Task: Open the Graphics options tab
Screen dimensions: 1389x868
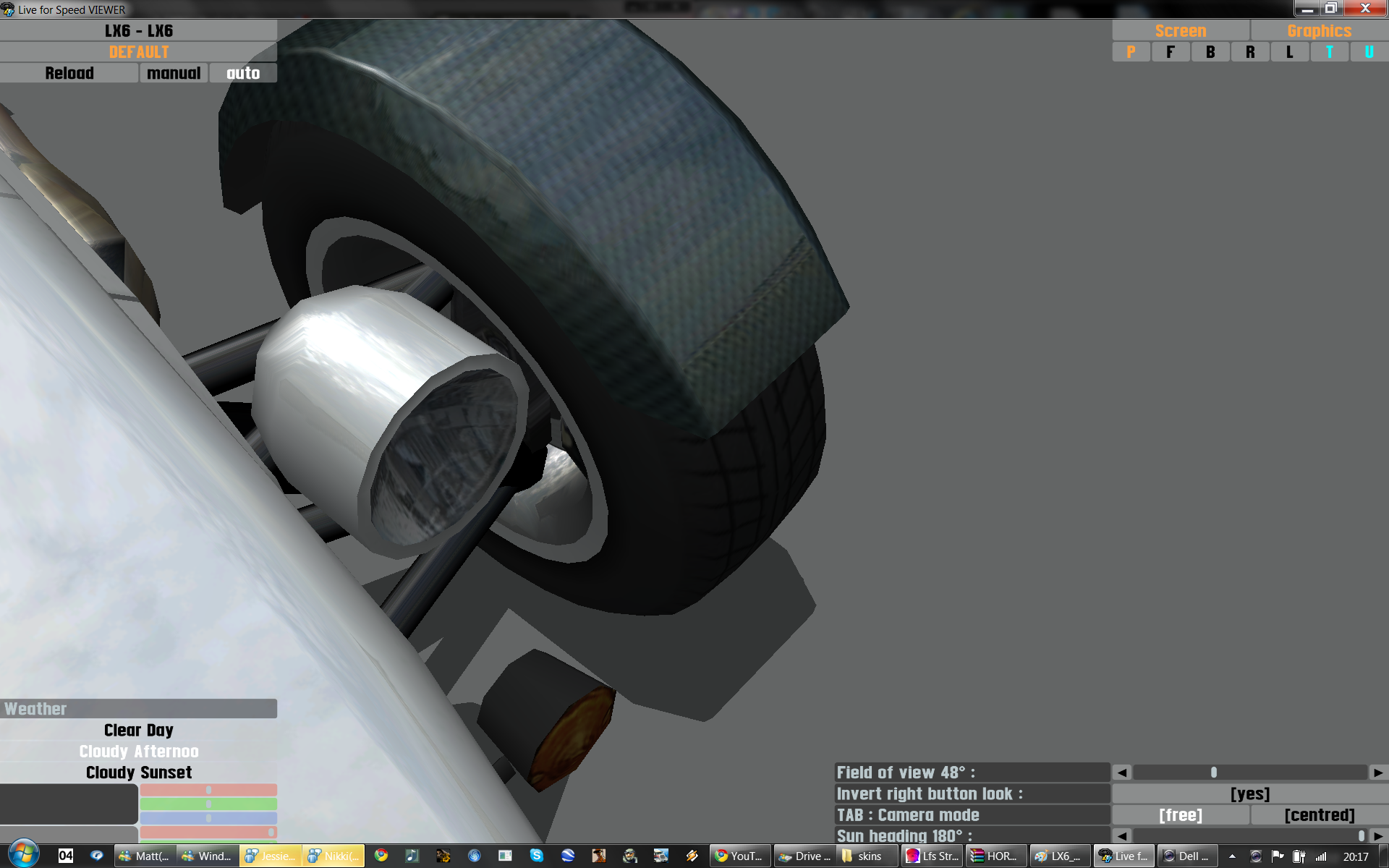Action: coord(1319,31)
